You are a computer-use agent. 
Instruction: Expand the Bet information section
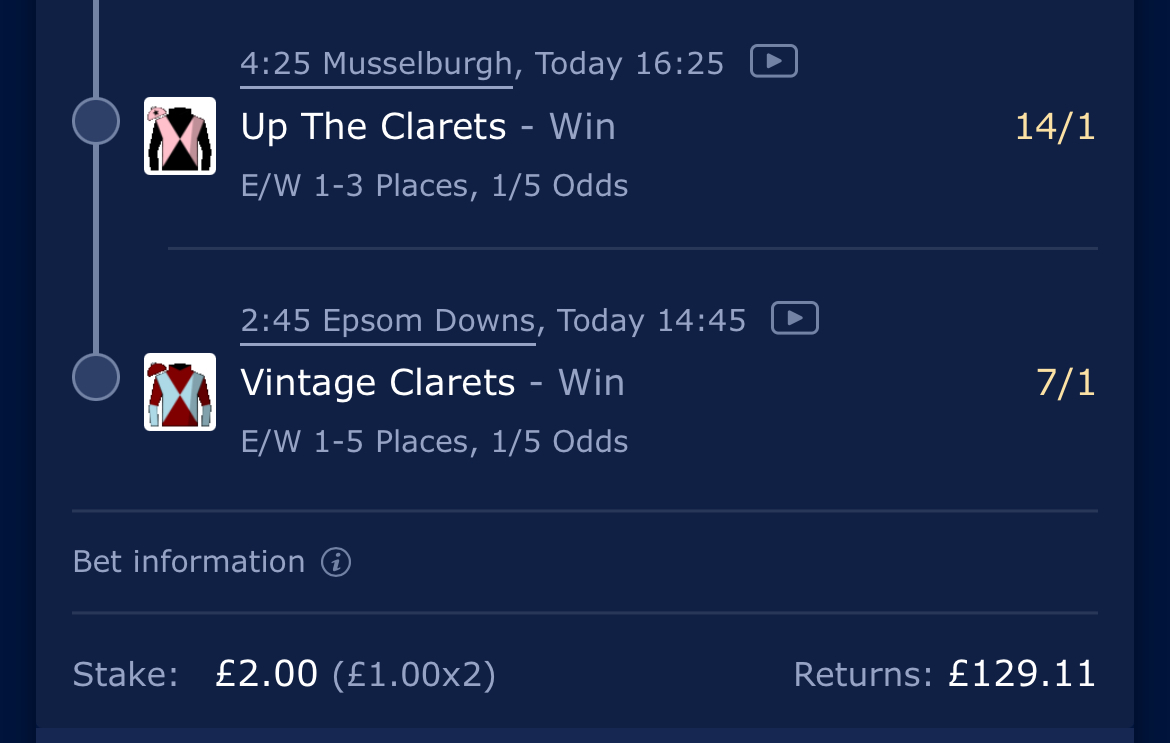[x=189, y=562]
